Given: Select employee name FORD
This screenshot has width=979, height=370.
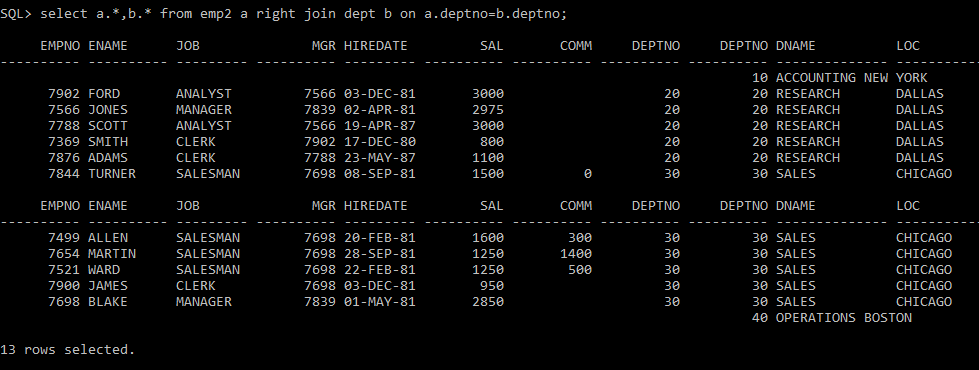Looking at the screenshot, I should point(104,94).
